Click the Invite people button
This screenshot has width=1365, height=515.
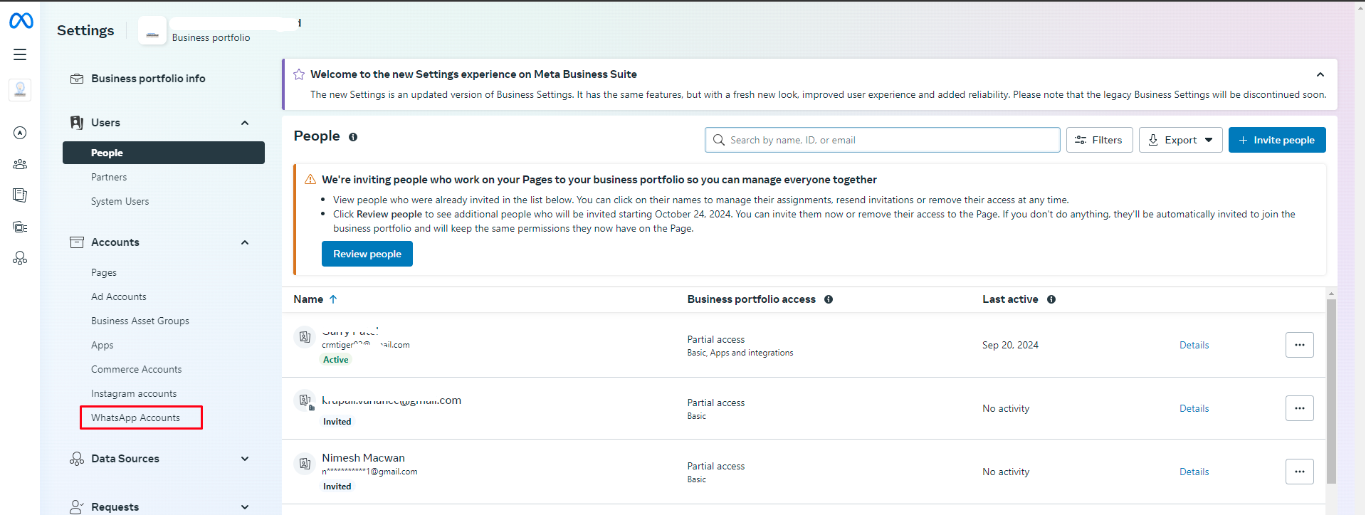pyautogui.click(x=1277, y=140)
